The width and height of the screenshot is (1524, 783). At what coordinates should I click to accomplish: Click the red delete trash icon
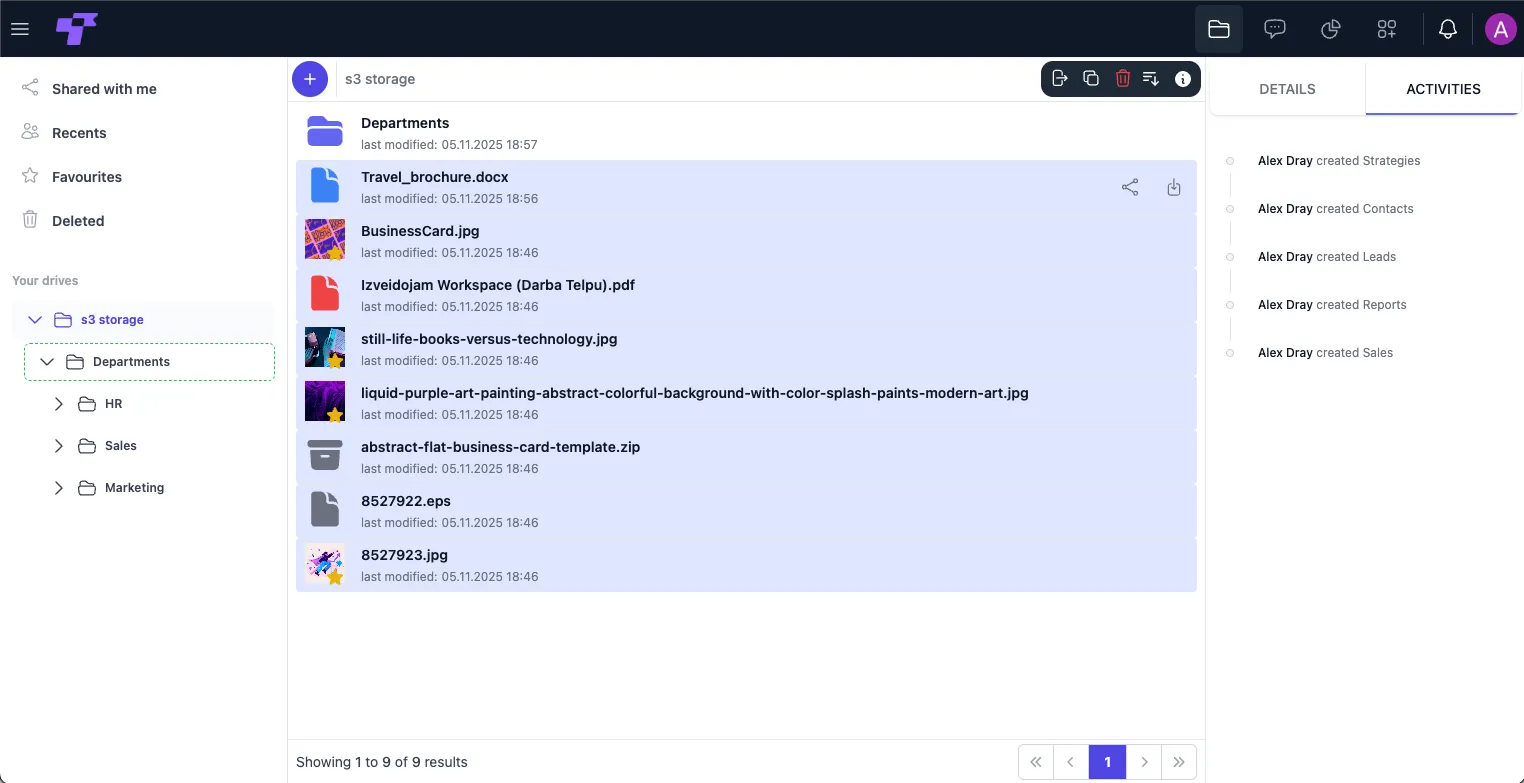click(x=1122, y=79)
